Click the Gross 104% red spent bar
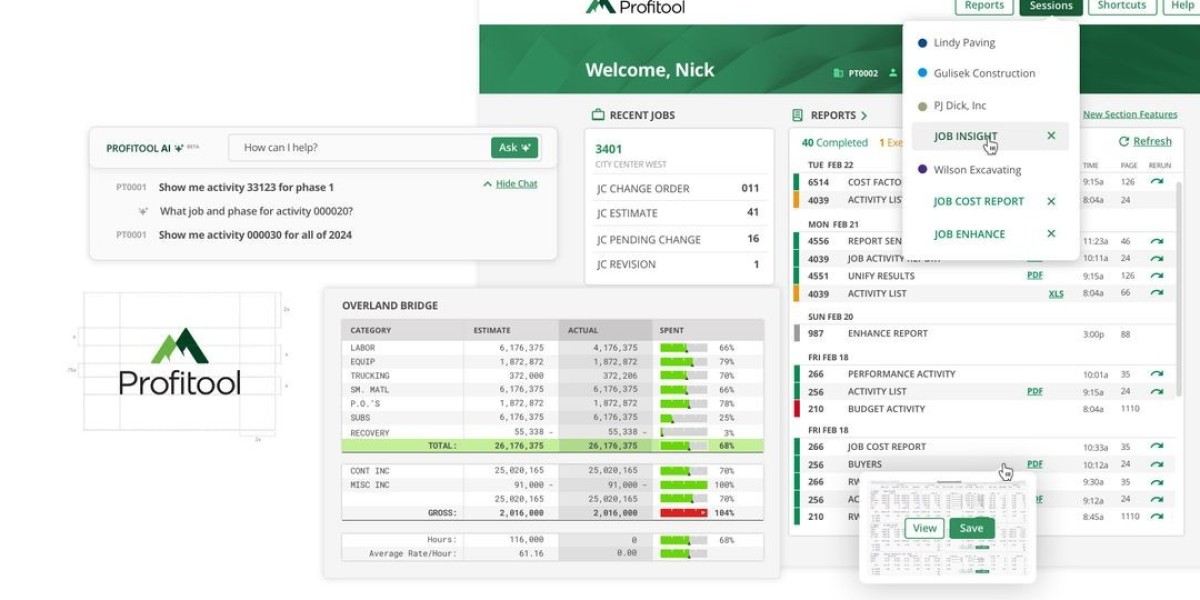The height and width of the screenshot is (600, 1200). 684,513
